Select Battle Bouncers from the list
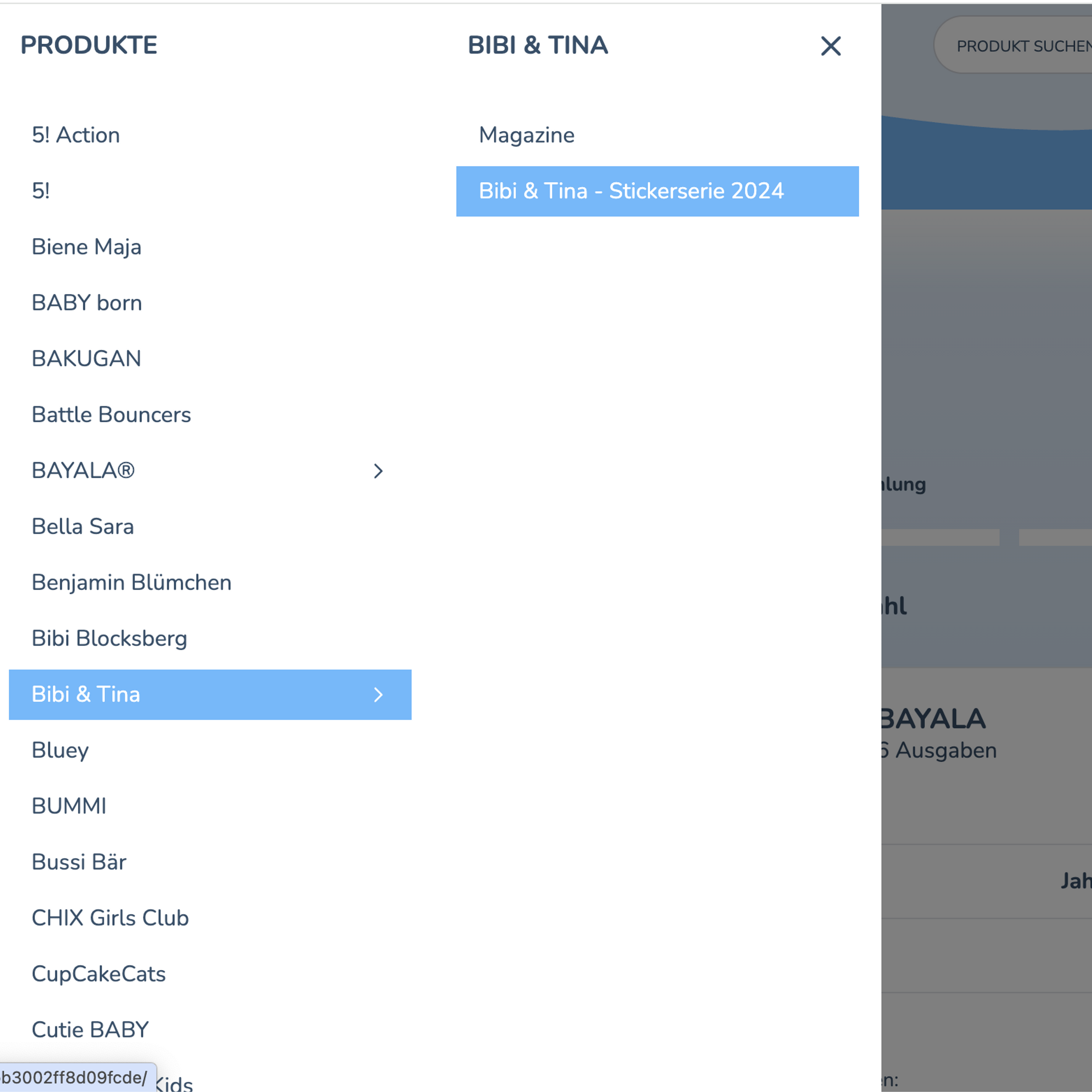 point(111,414)
